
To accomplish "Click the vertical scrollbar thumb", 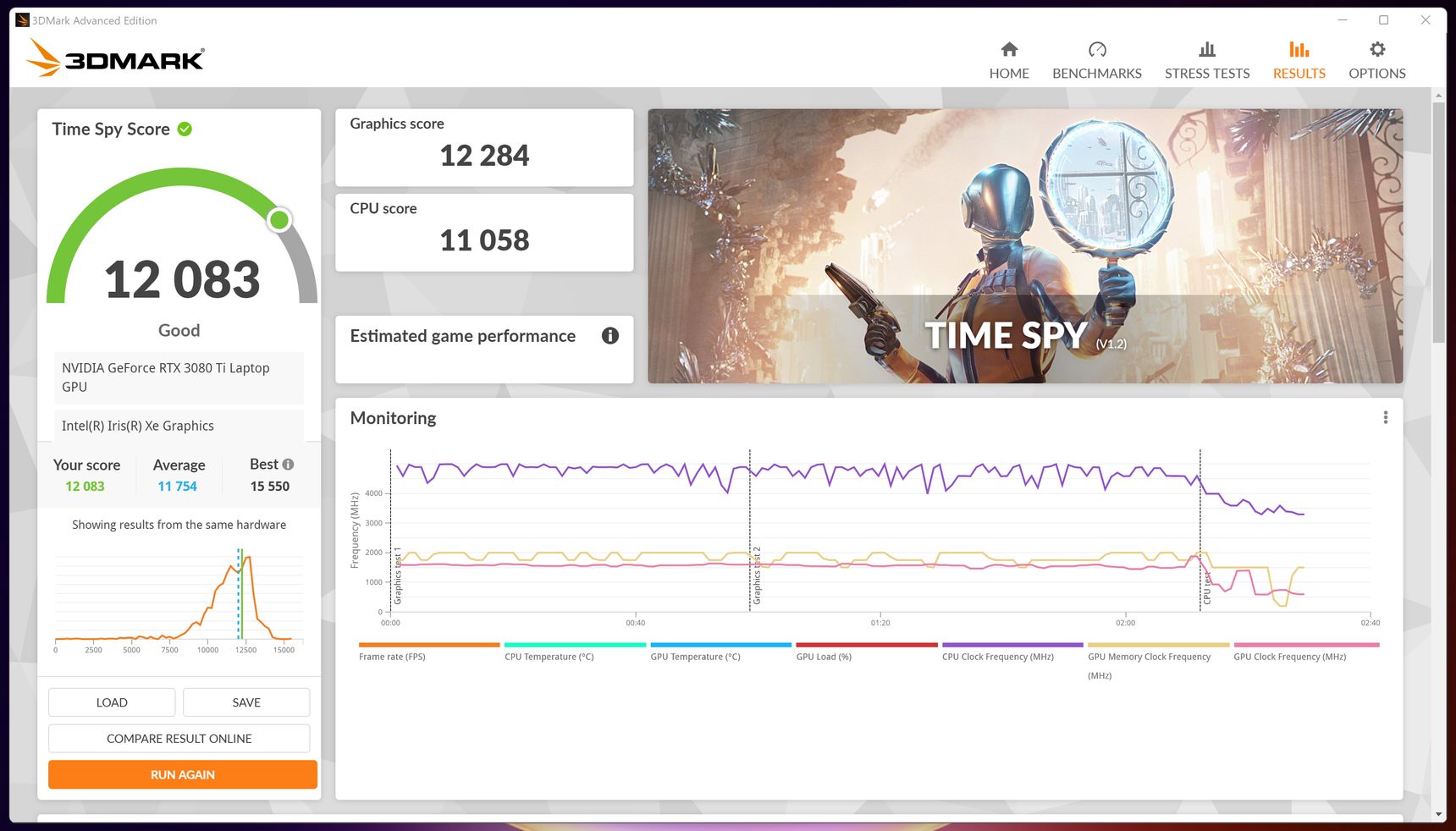I will pyautogui.click(x=1438, y=223).
